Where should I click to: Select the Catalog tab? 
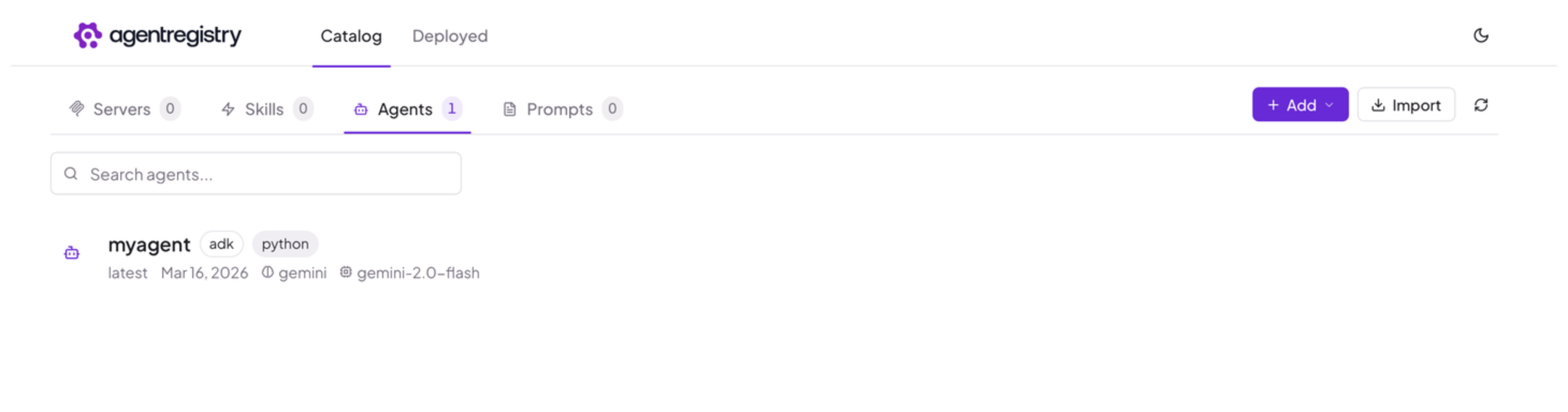click(351, 36)
